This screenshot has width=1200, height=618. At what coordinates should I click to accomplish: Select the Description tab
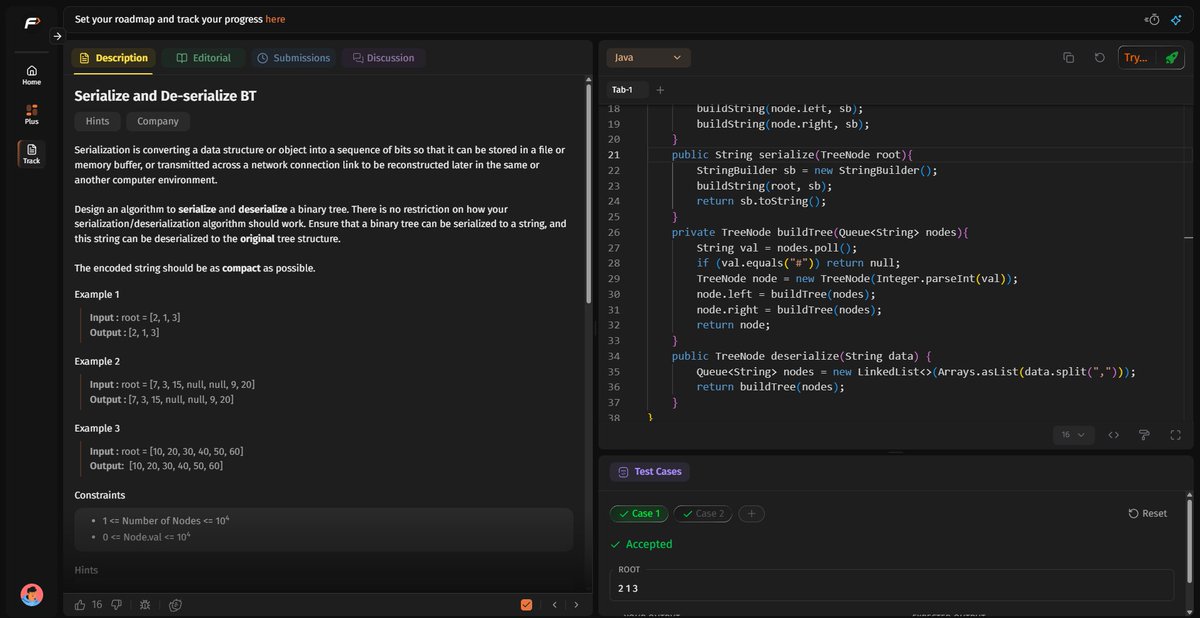click(113, 58)
